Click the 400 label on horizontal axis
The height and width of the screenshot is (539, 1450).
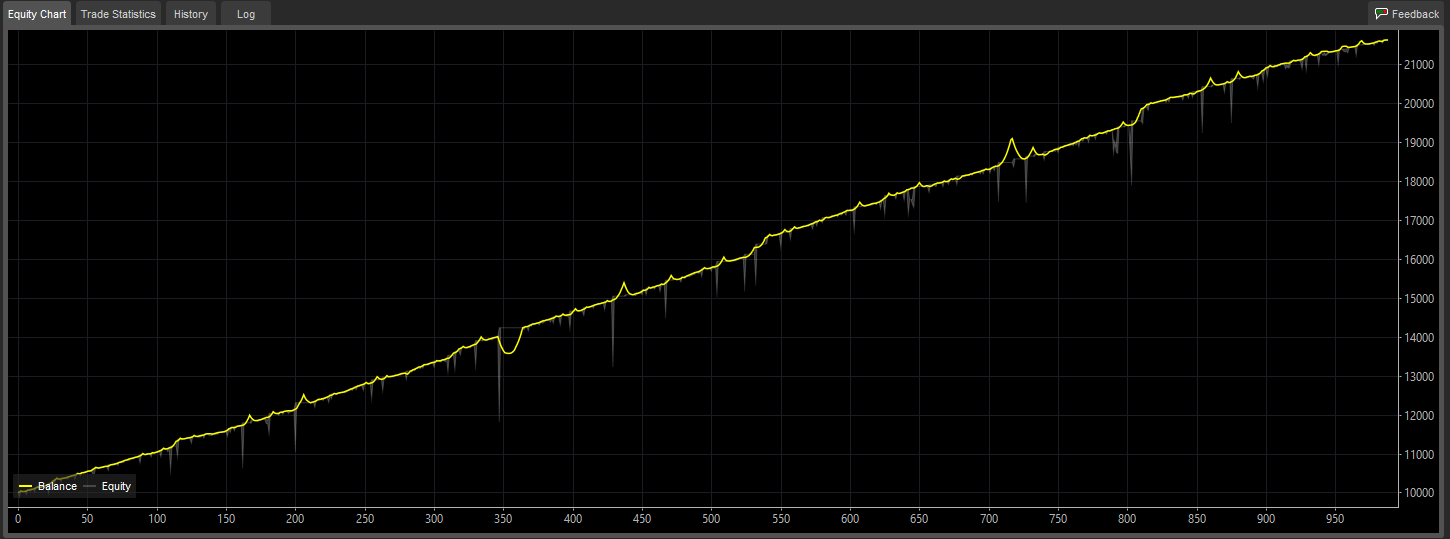click(573, 519)
